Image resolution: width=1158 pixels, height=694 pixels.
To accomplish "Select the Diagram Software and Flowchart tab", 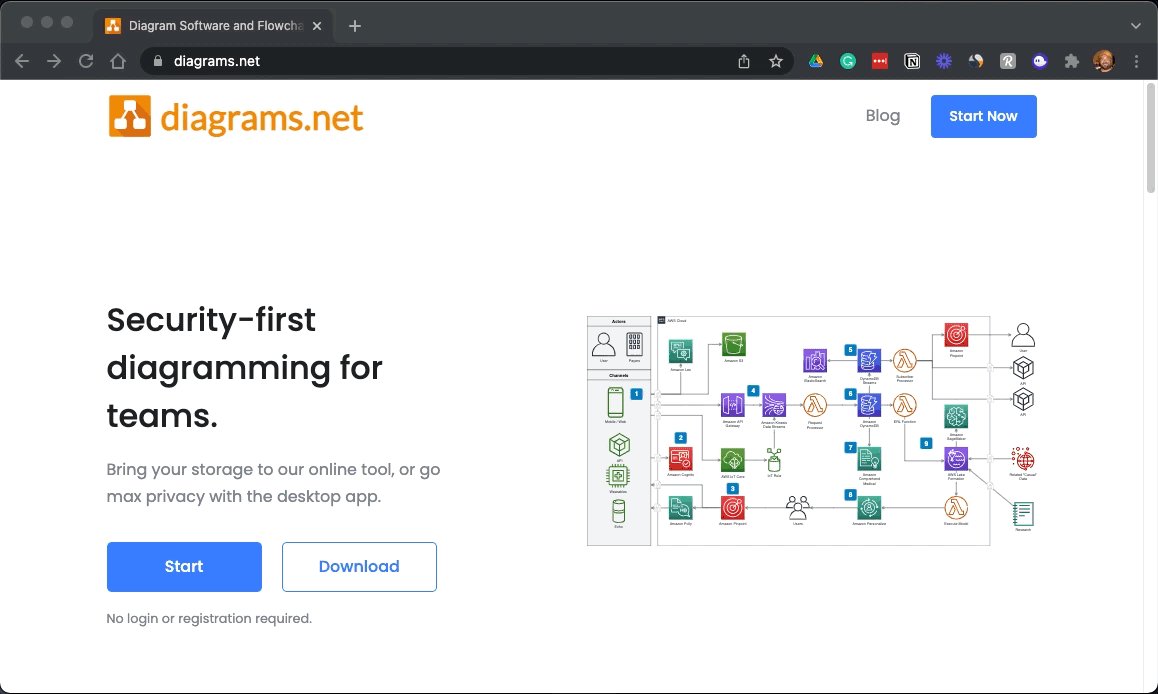I will click(x=214, y=26).
